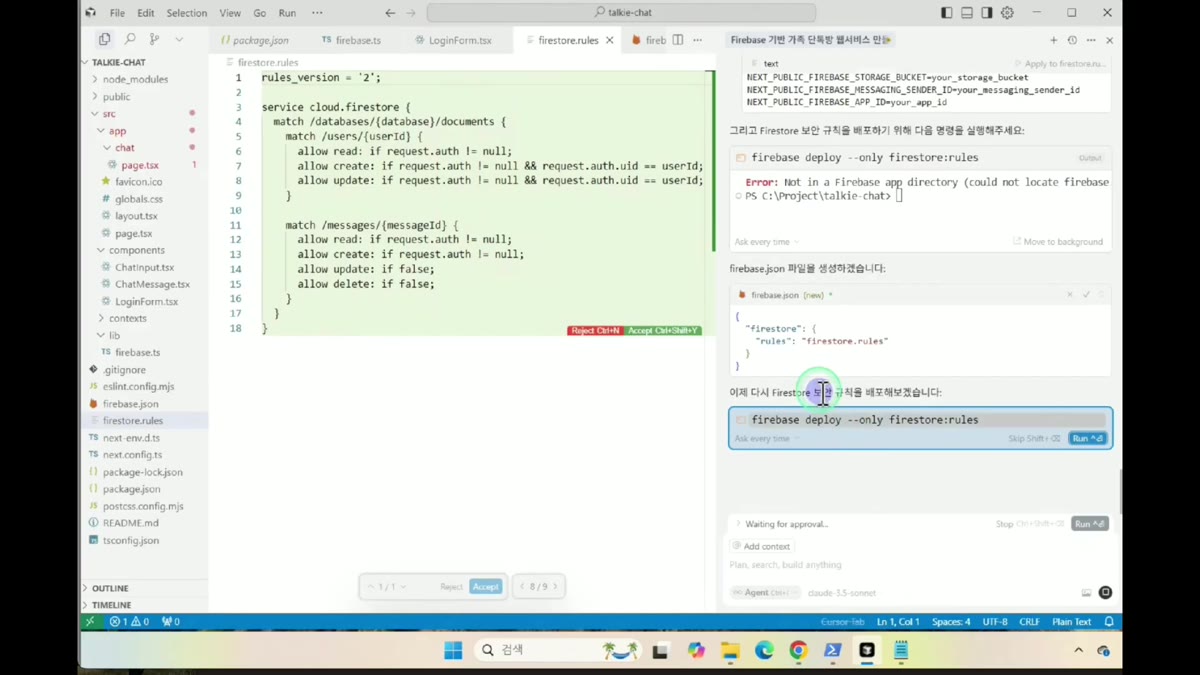
Task: Click the talkie-chat command search box
Action: [x=621, y=13]
